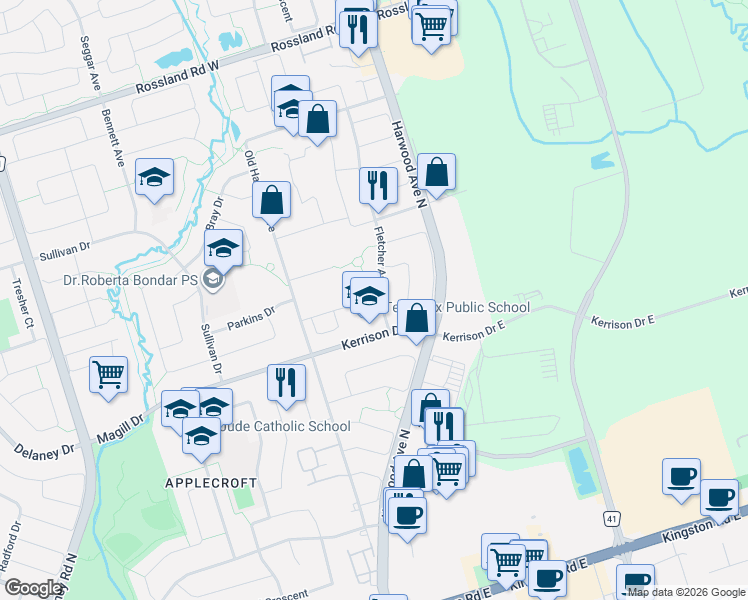The width and height of the screenshot is (748, 600).
Task: Select the school marker above Dr. Roberta Bondar PS
Action: 223,248
